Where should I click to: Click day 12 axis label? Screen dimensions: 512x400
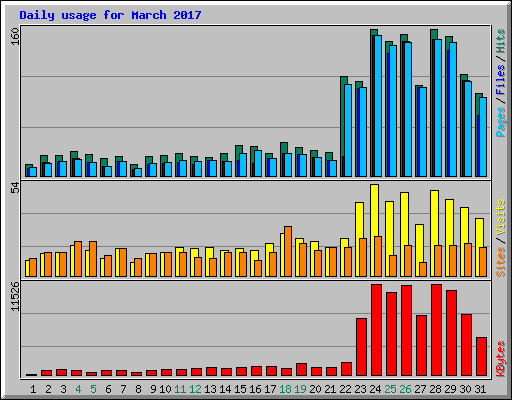click(x=195, y=389)
